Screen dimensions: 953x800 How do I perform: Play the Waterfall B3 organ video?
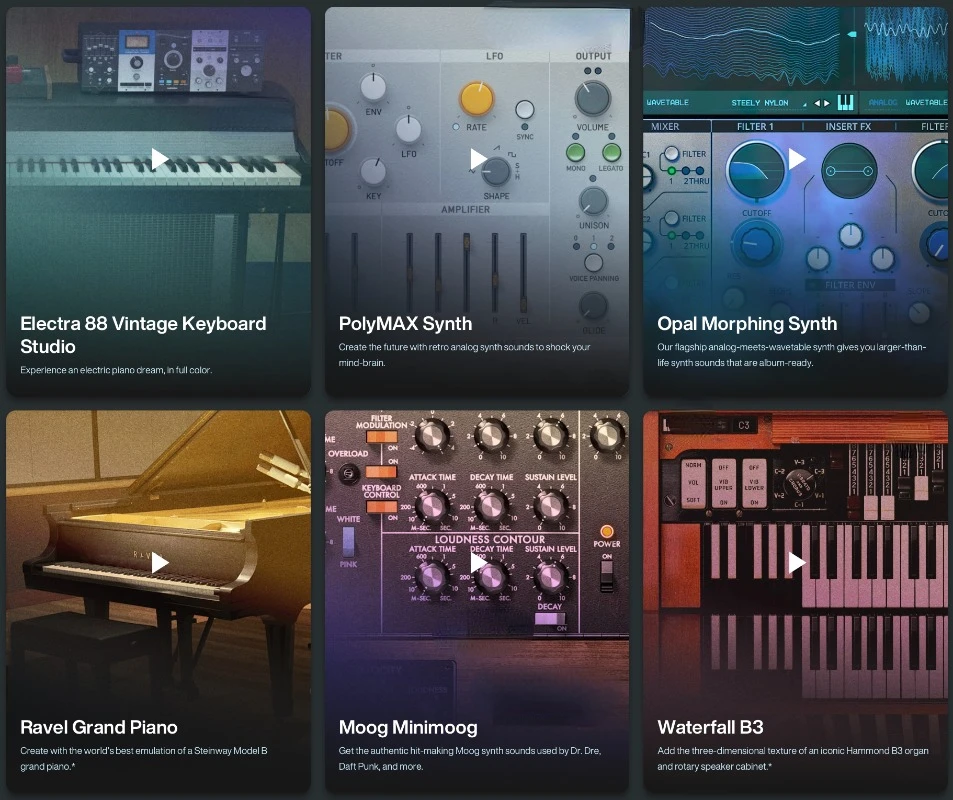click(x=797, y=563)
